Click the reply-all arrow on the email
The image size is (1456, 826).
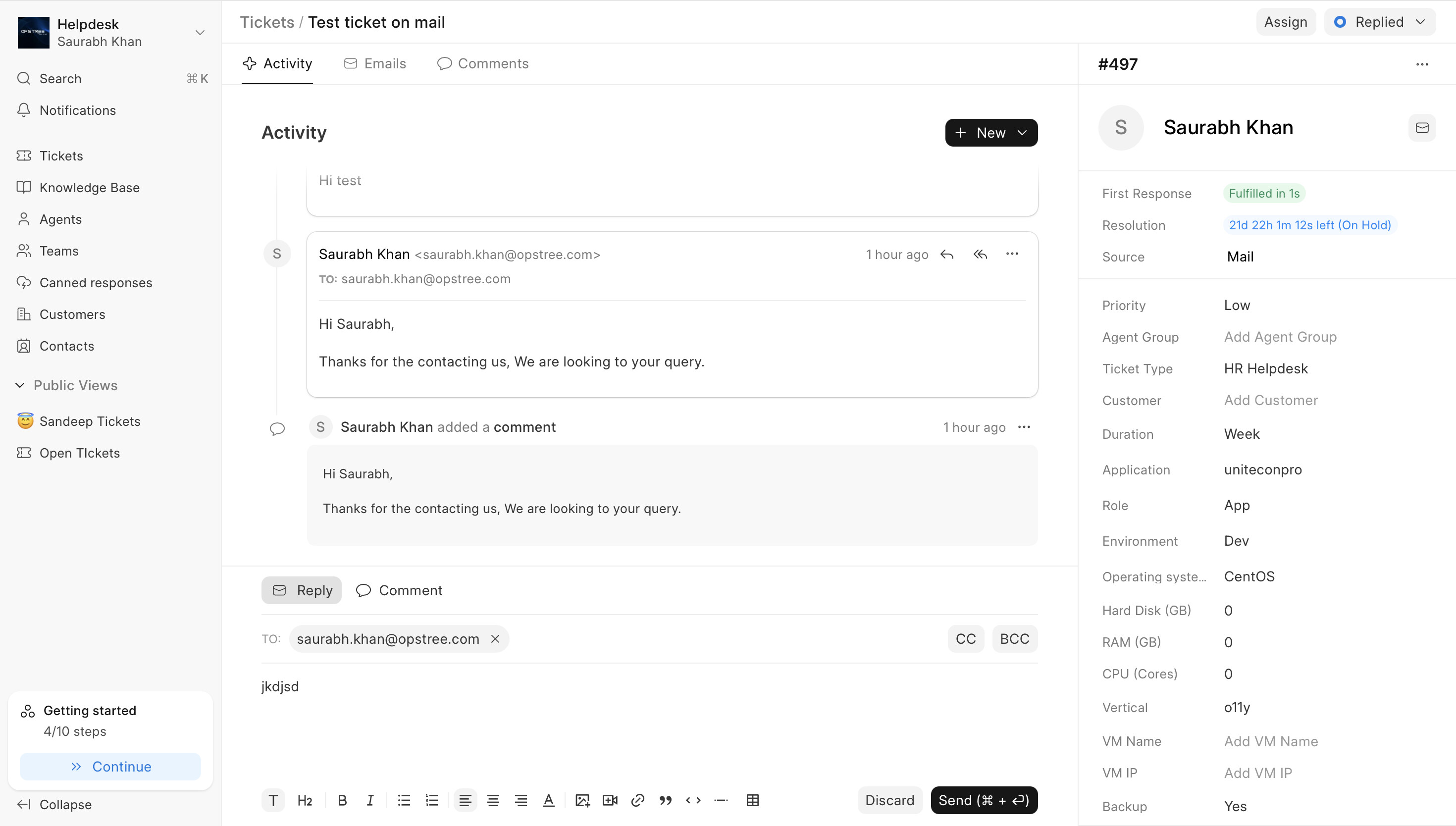tap(980, 254)
